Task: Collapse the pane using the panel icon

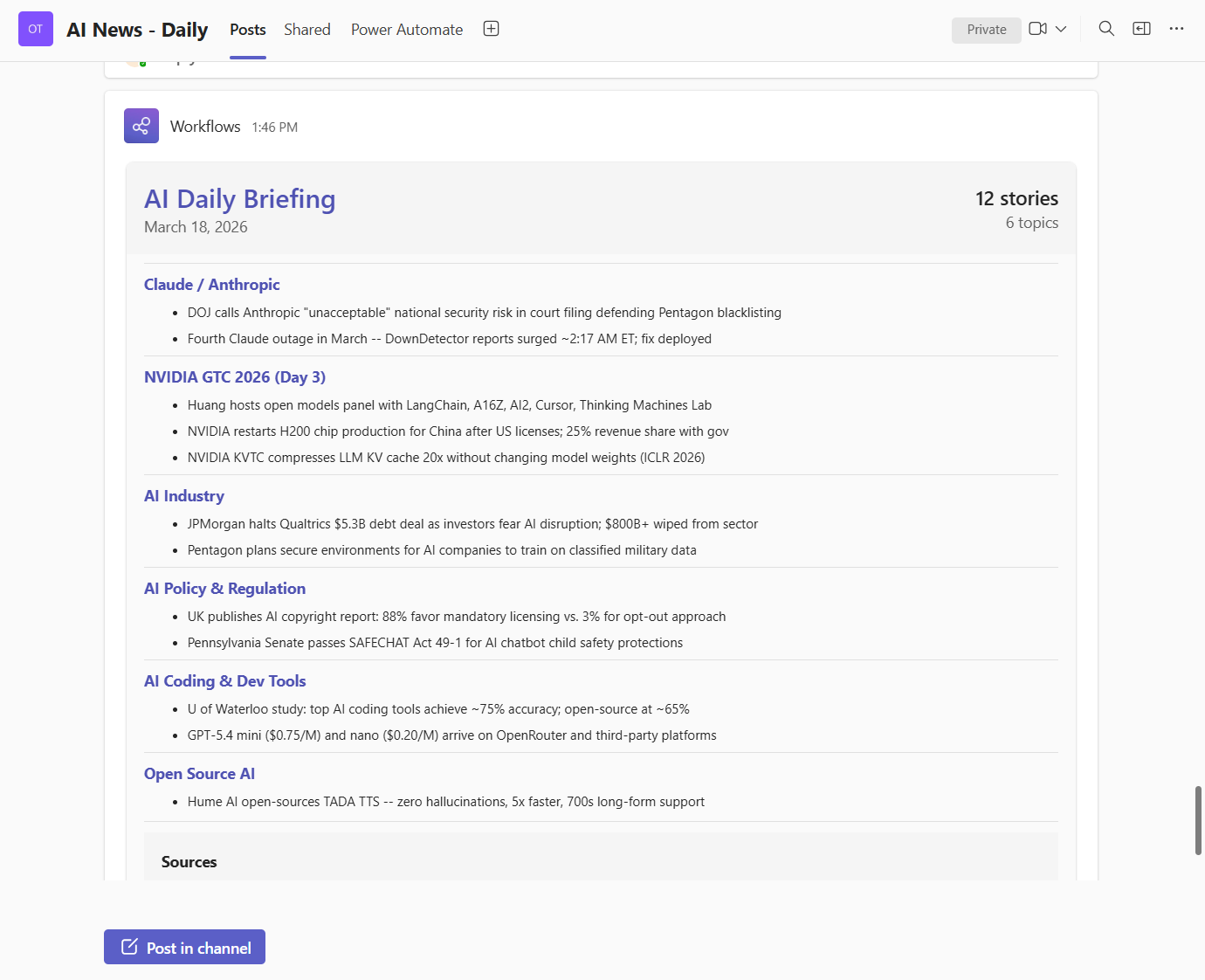Action: point(1141,28)
